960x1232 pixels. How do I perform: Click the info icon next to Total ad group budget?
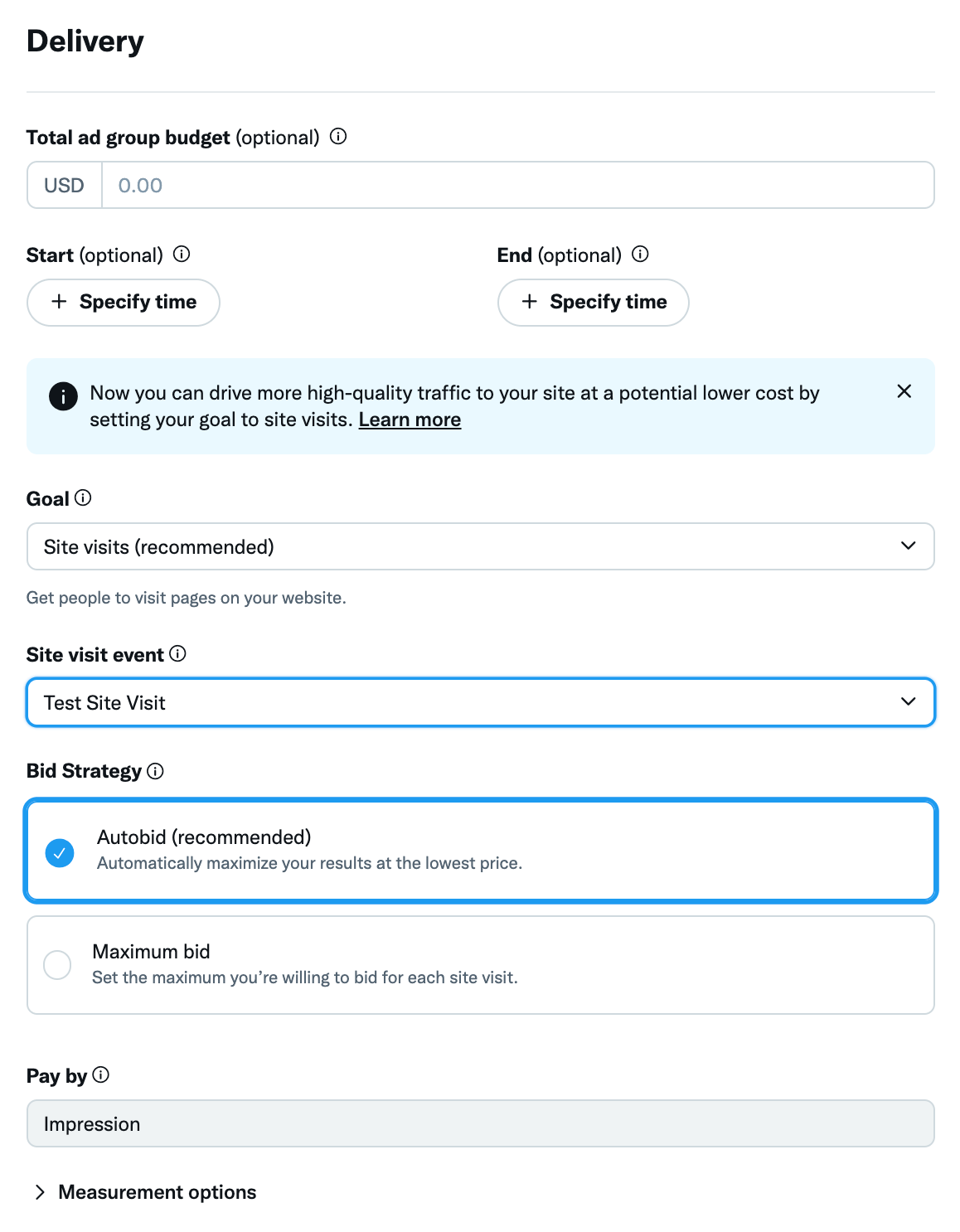(338, 138)
